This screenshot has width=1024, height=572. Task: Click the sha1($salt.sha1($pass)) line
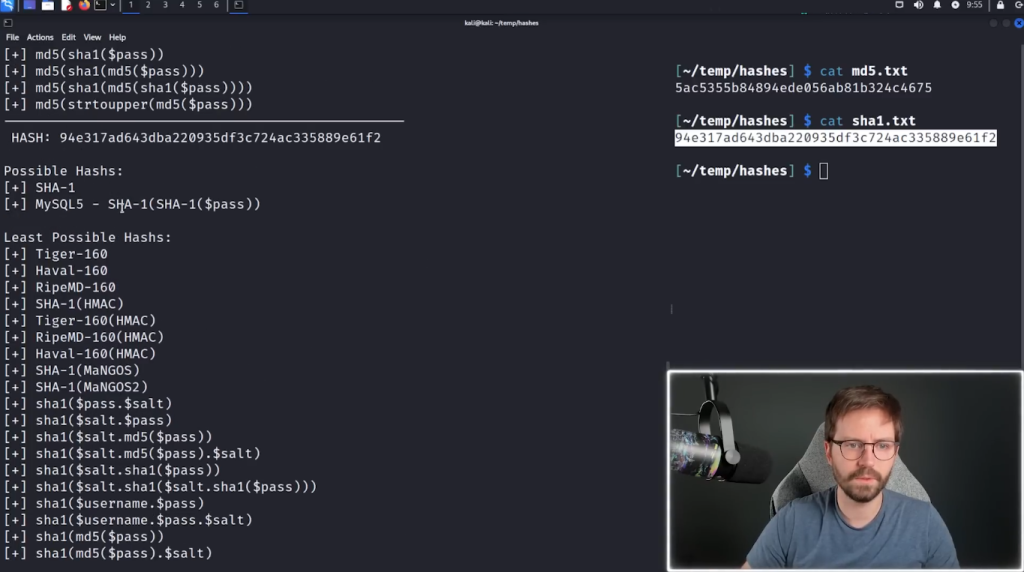(112, 470)
